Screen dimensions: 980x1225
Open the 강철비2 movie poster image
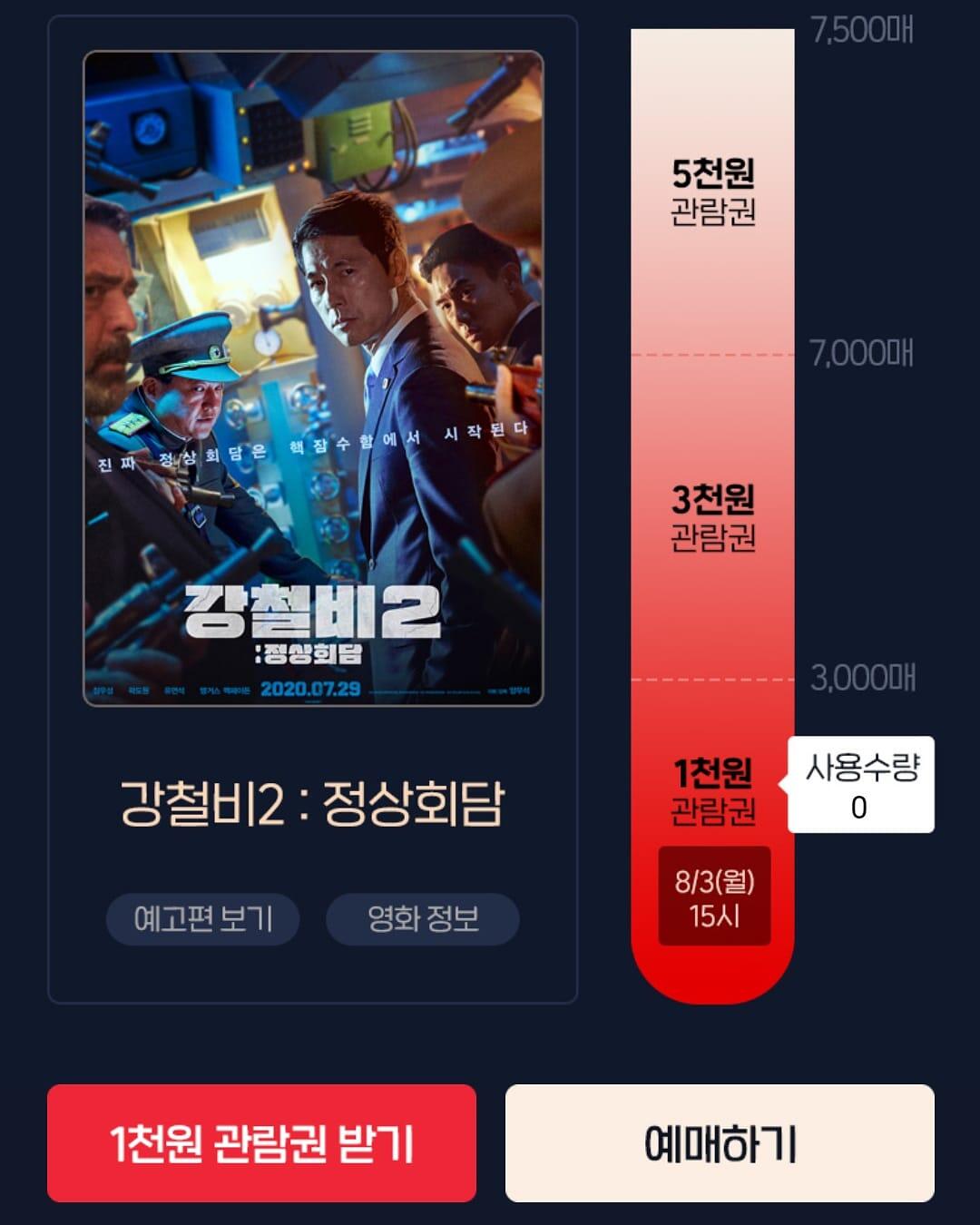pos(313,378)
